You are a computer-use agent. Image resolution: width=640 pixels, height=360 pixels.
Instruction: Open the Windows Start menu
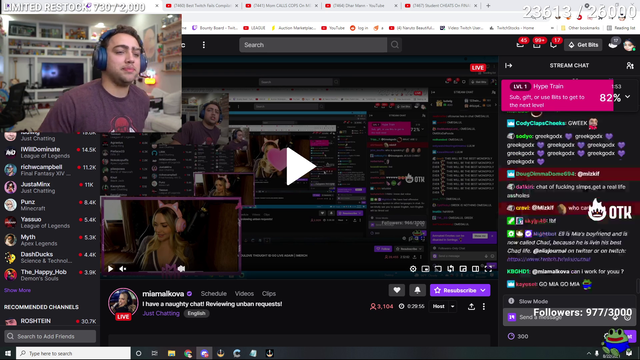(x=7, y=353)
